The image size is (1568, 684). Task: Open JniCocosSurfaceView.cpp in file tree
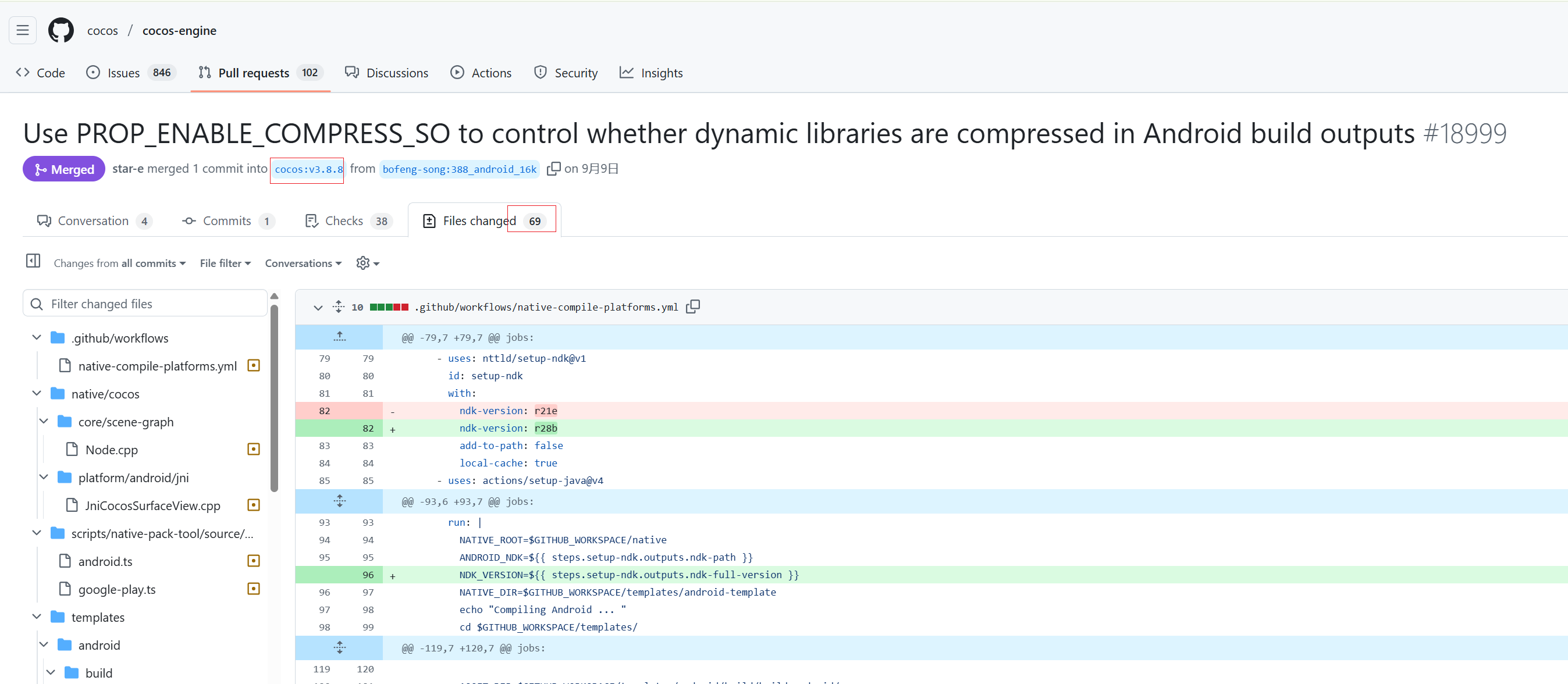[152, 505]
